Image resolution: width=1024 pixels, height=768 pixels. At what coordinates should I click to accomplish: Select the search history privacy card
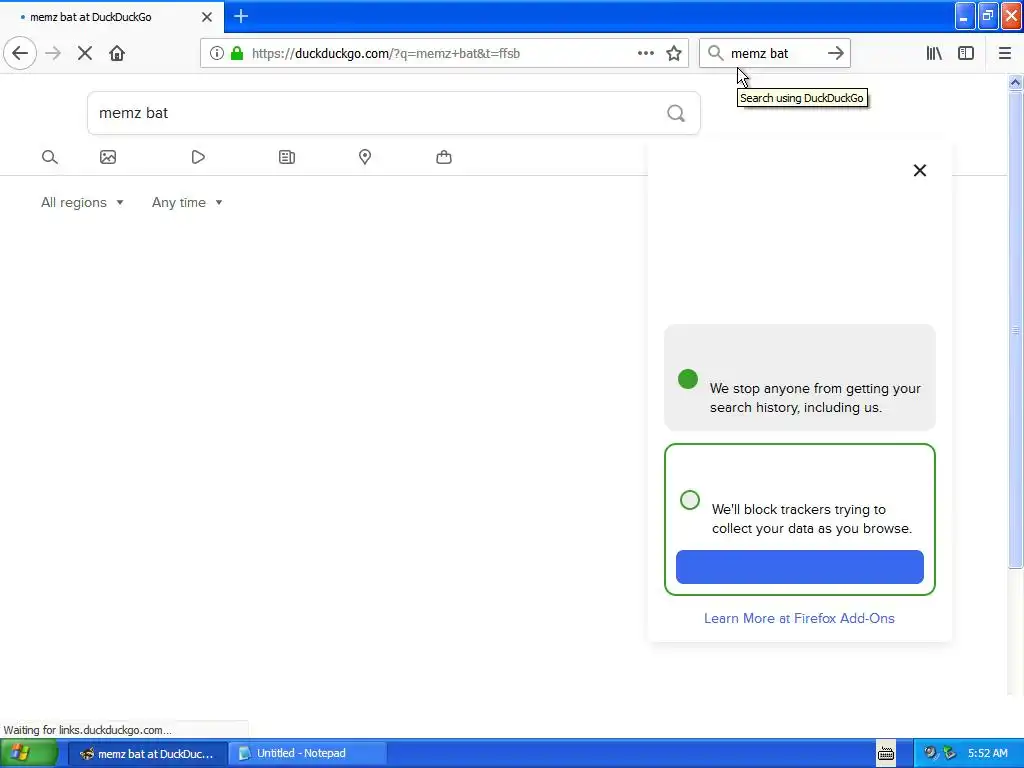(x=799, y=377)
